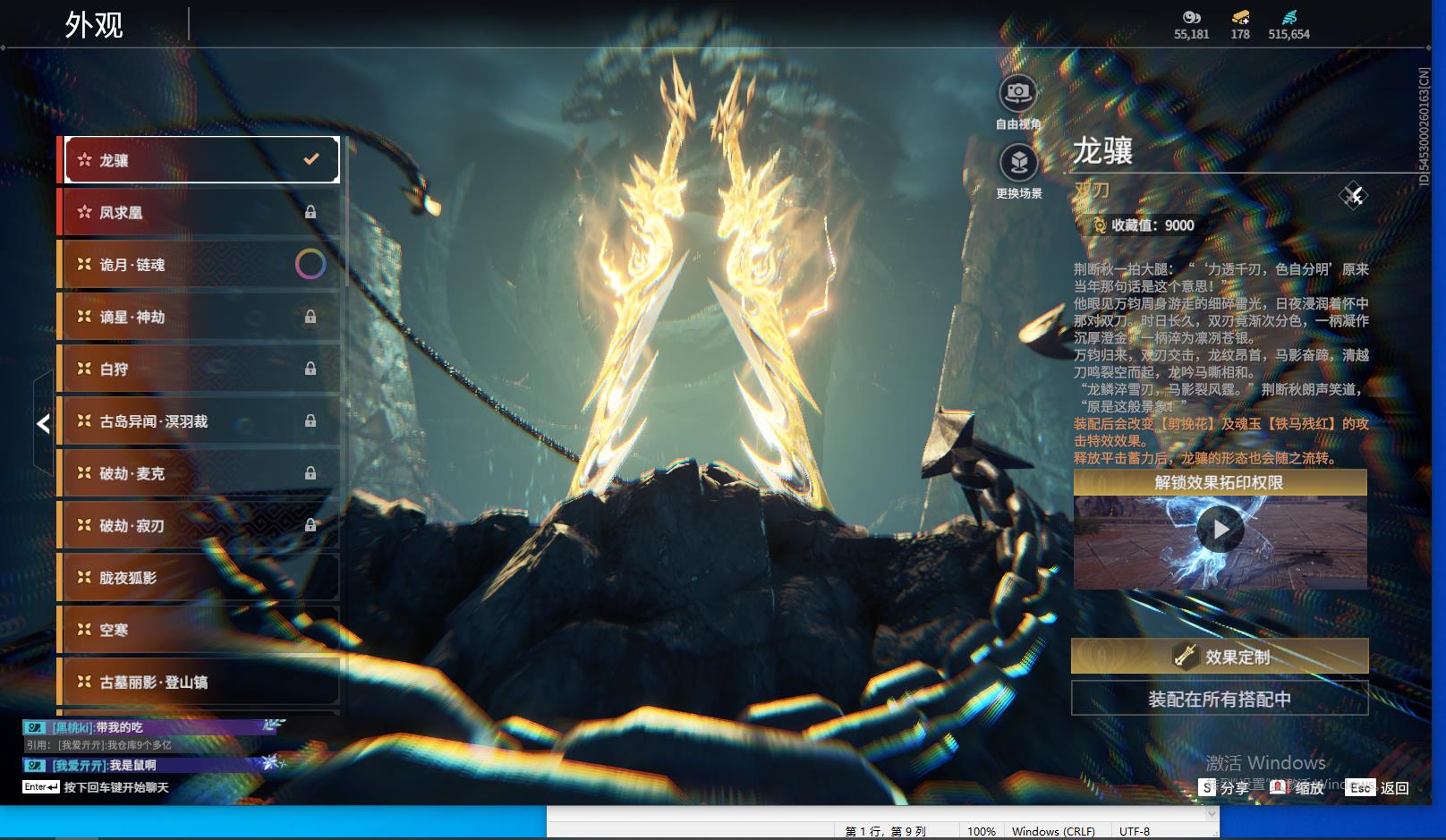Viewport: 1446px width, 840px height.
Task: Click the 外观 appearance page title
Action: 94,24
